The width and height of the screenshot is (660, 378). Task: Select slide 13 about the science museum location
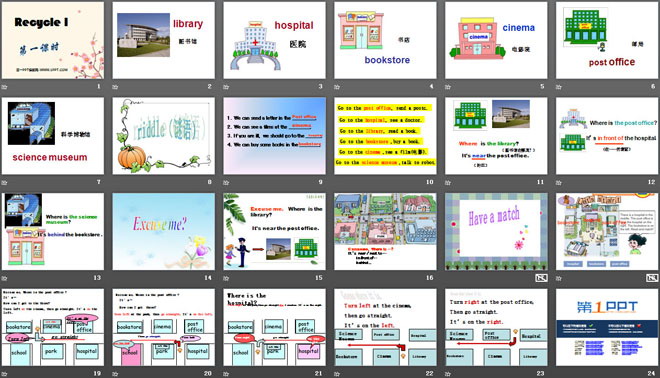[53, 232]
